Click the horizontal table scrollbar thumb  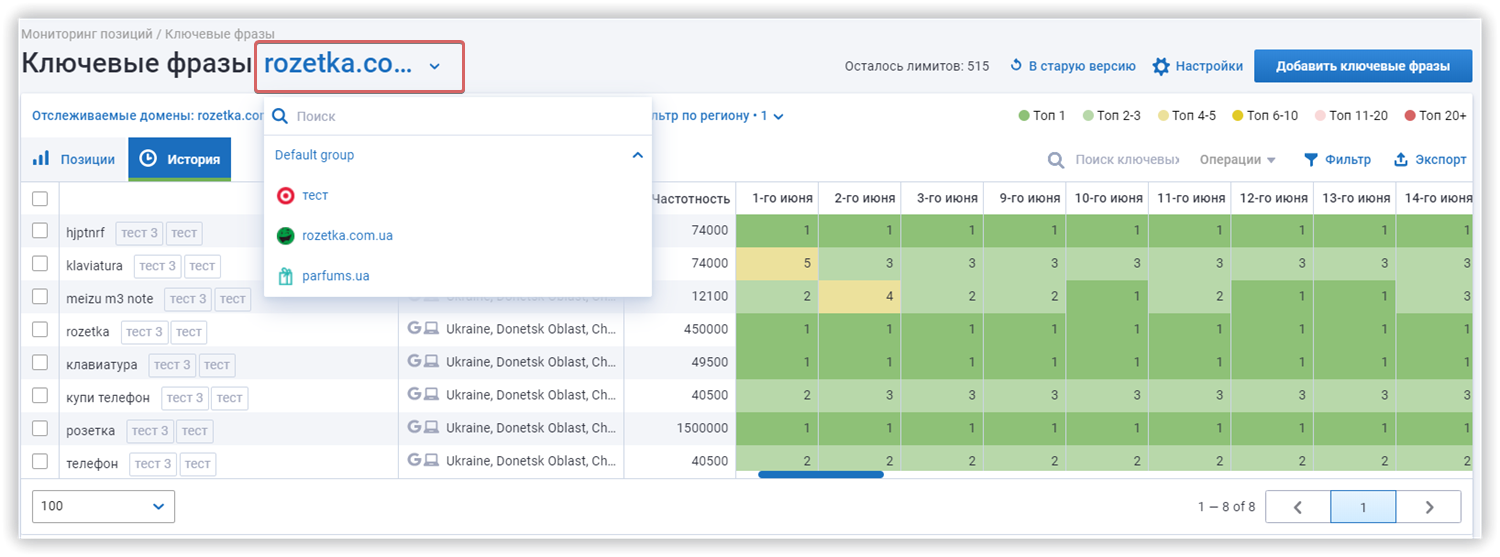click(821, 474)
